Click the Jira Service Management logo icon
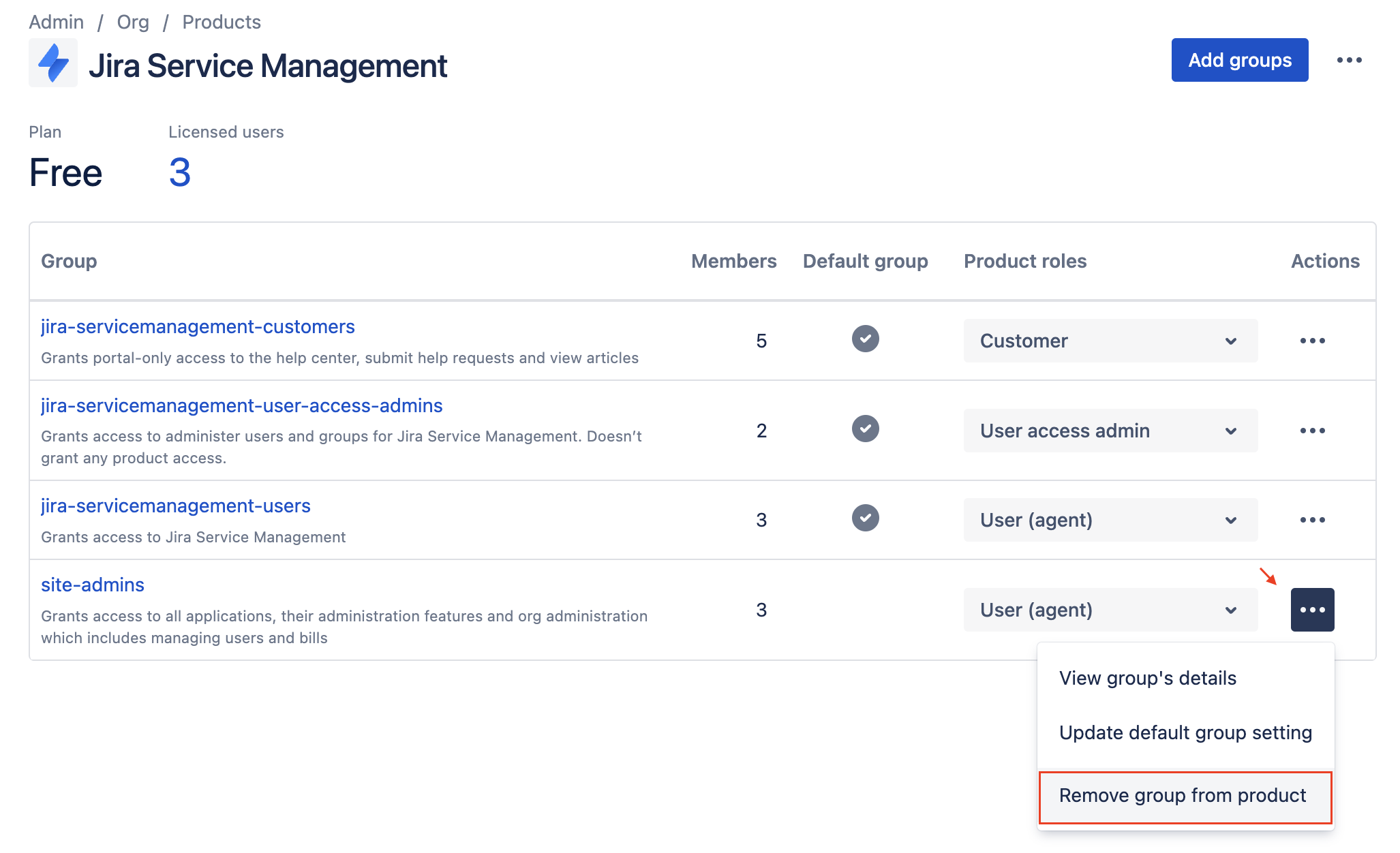The width and height of the screenshot is (1400, 853). click(53, 63)
